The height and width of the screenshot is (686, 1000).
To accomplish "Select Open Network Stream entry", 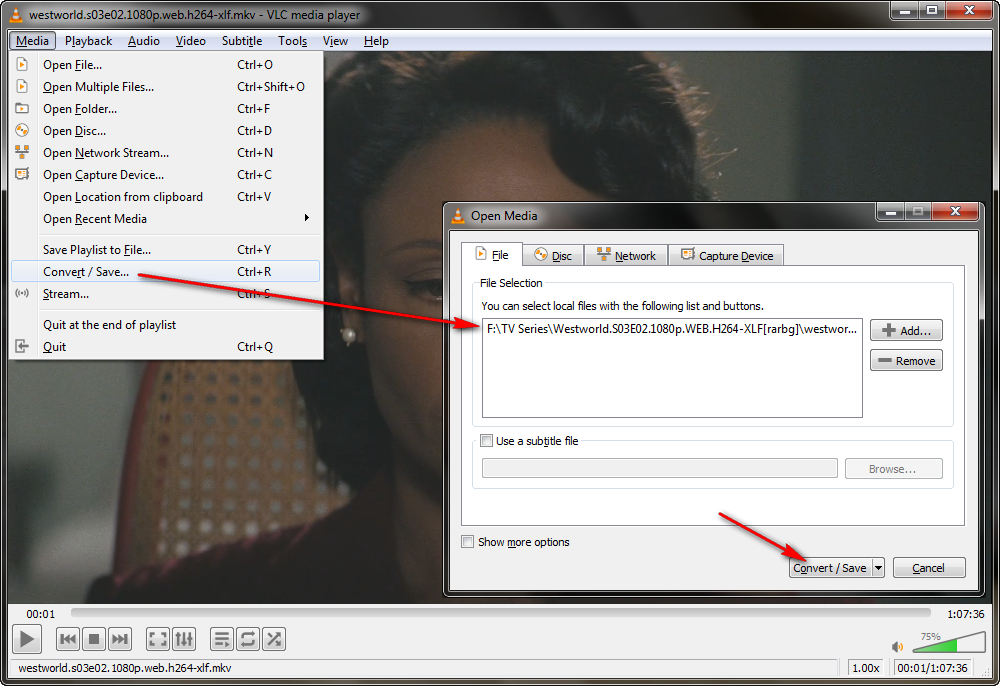I will click(x=165, y=153).
